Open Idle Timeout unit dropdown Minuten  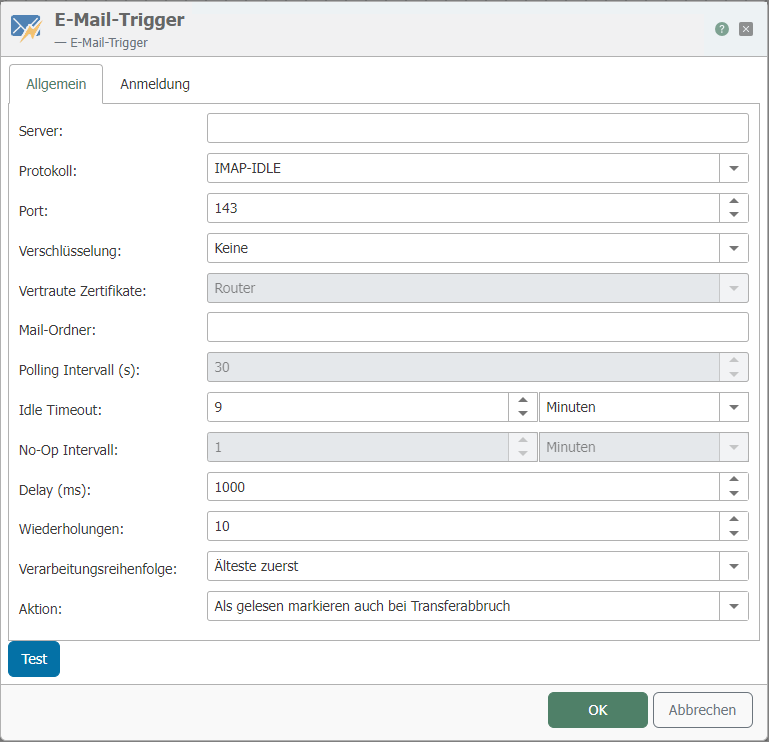point(734,407)
